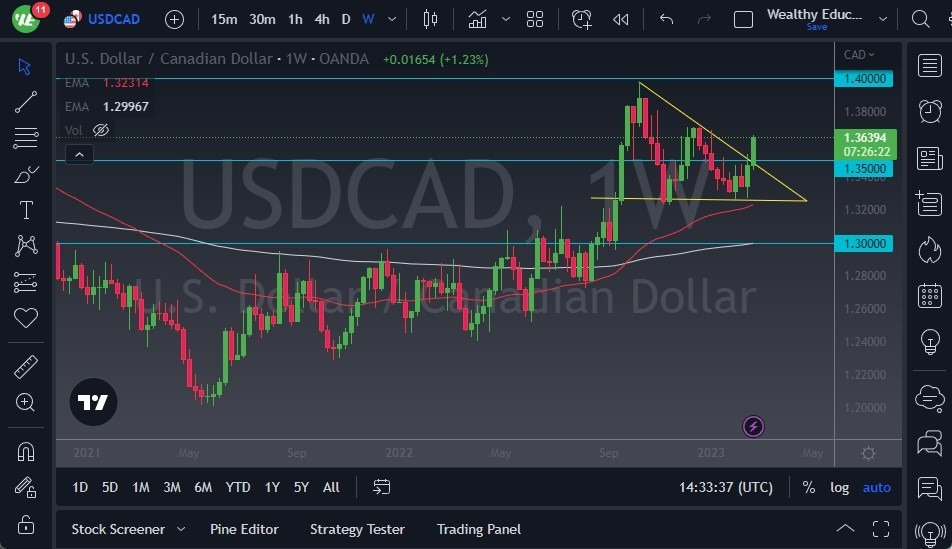Expand the timeframe list chevron
This screenshot has height=549, width=952.
(x=392, y=19)
